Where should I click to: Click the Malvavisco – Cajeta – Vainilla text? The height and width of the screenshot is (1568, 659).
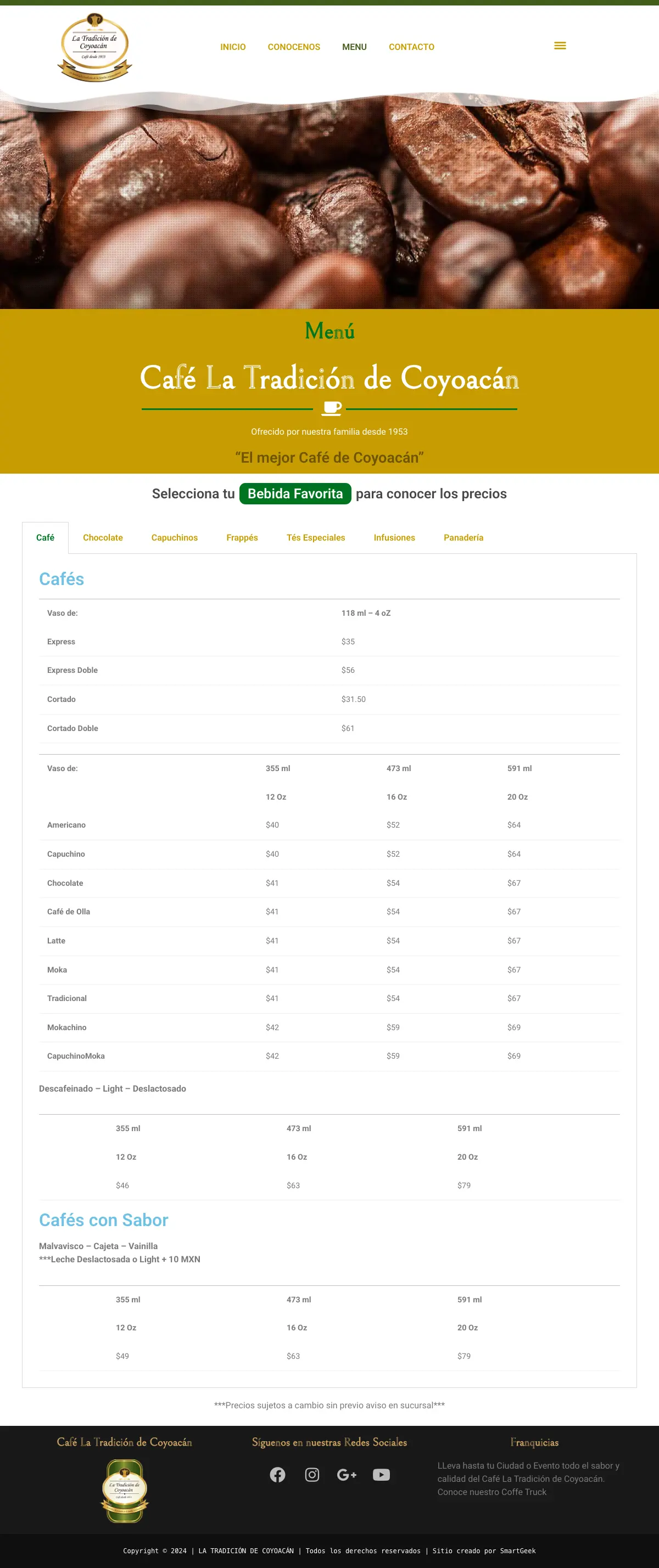pos(99,1246)
